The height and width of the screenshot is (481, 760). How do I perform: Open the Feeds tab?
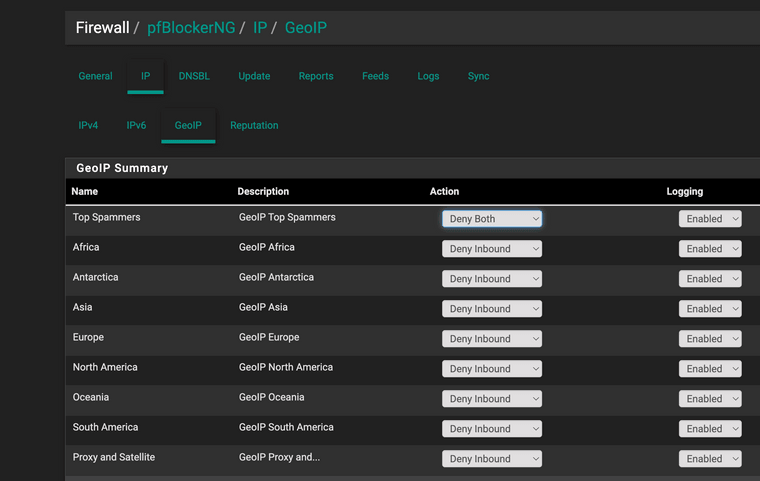[375, 76]
